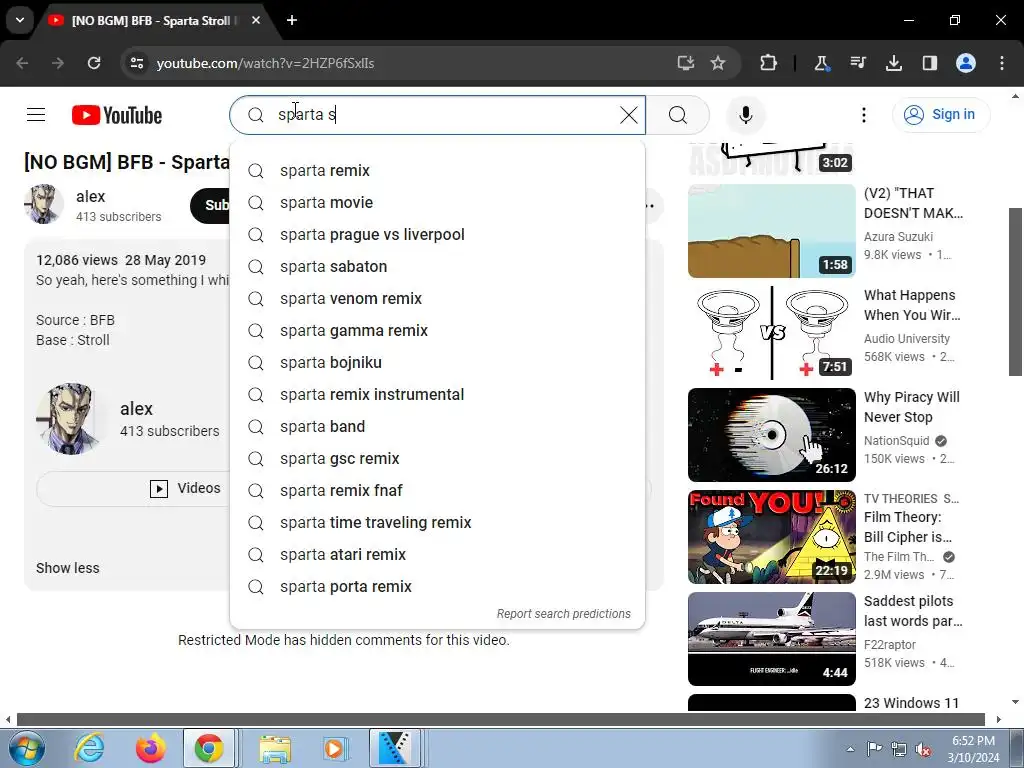Viewport: 1024px width, 768px height.
Task: Open 'Saddest pilots last words' thumbnail
Action: (771, 639)
